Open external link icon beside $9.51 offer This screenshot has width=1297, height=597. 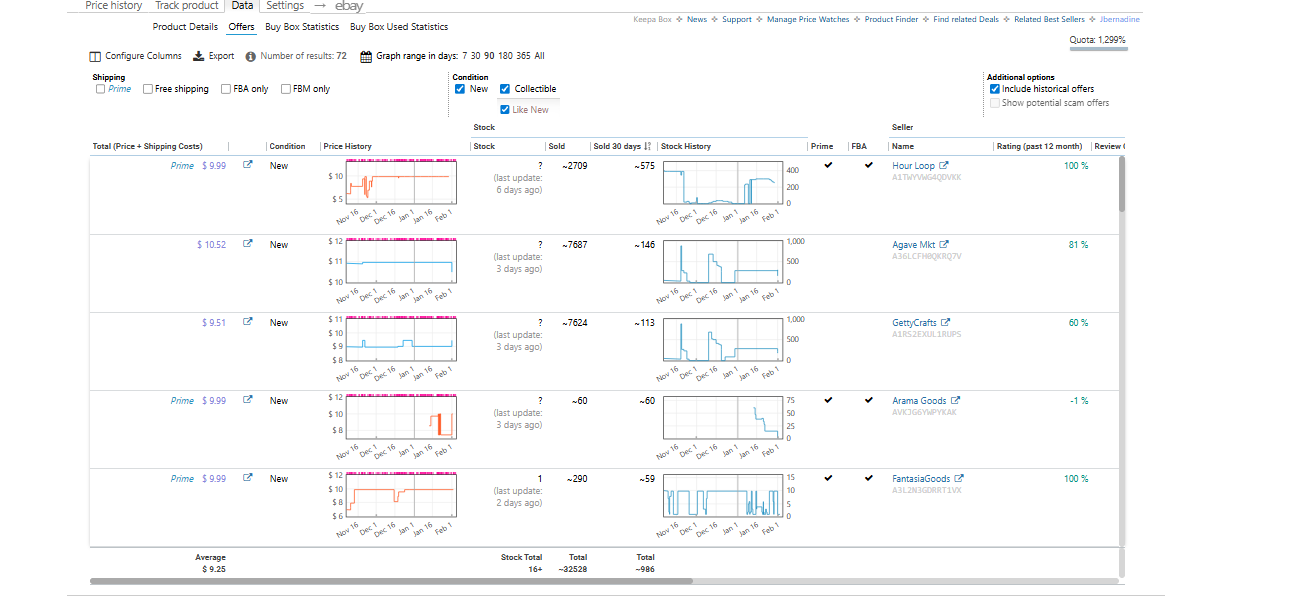248,323
